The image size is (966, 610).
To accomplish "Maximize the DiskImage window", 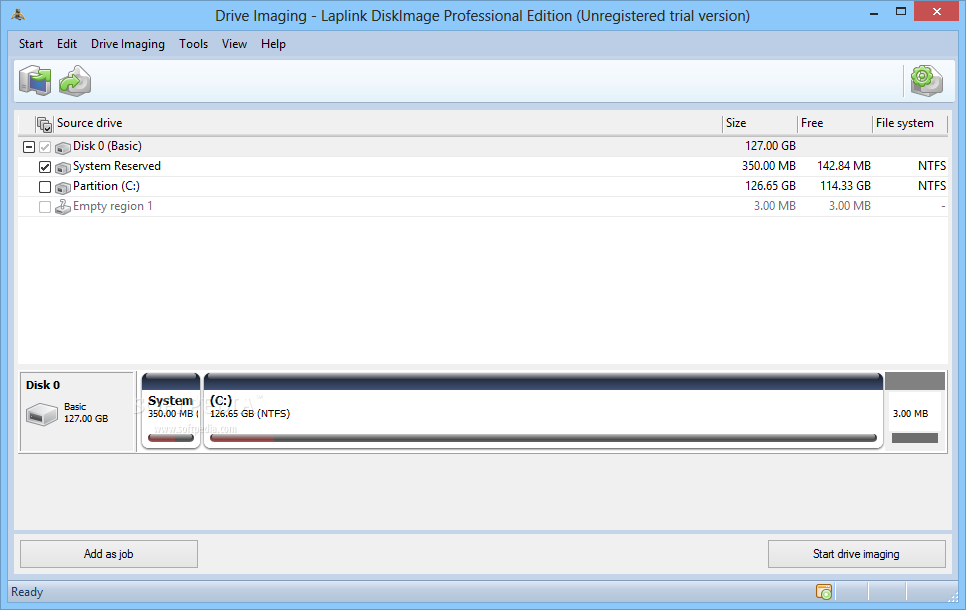I will coord(901,12).
